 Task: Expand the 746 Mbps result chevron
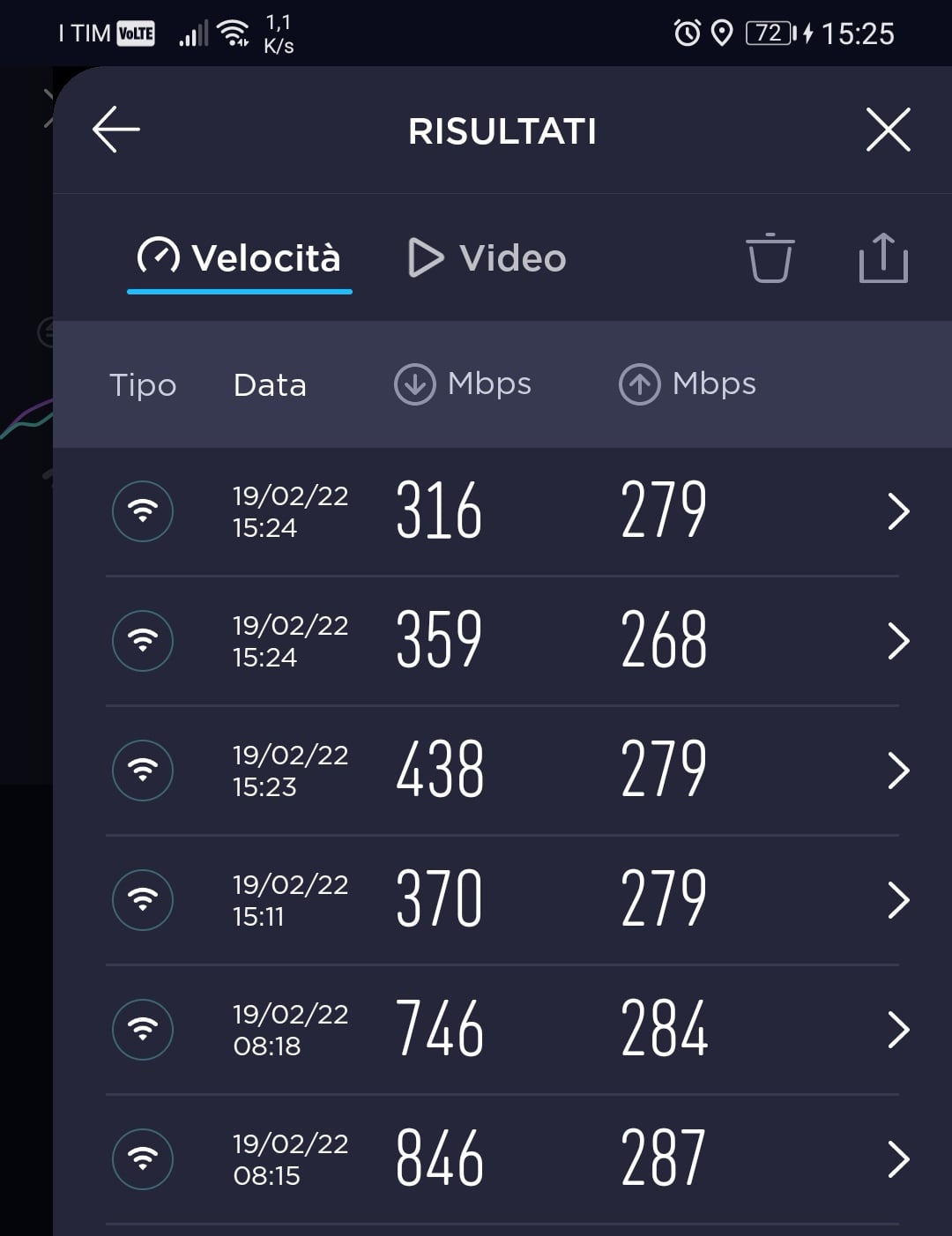[x=897, y=1030]
